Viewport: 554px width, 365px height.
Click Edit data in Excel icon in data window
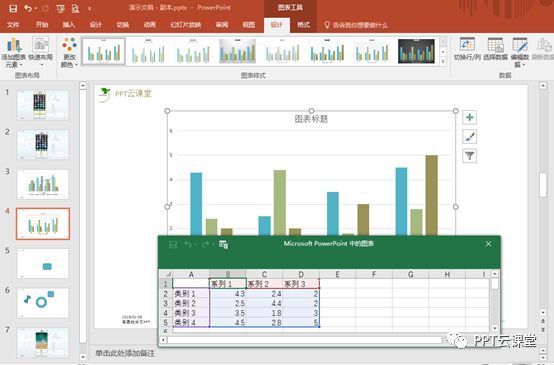(223, 244)
